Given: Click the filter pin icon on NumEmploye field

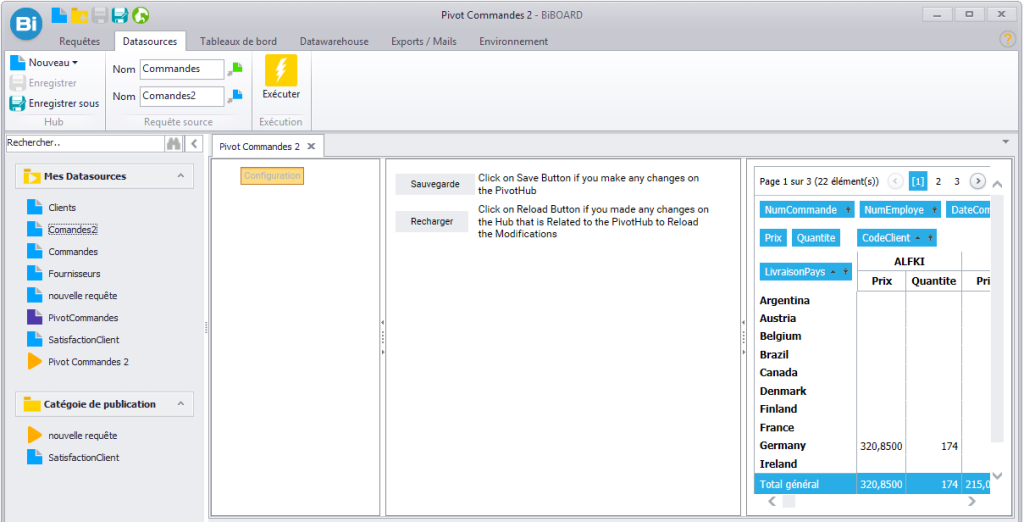Looking at the screenshot, I should coord(934,210).
